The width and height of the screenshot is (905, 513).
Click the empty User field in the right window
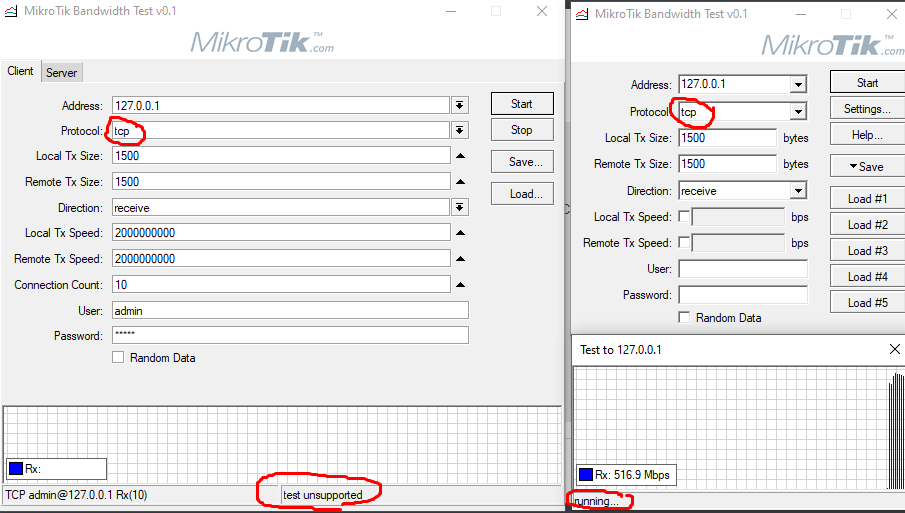pos(743,269)
